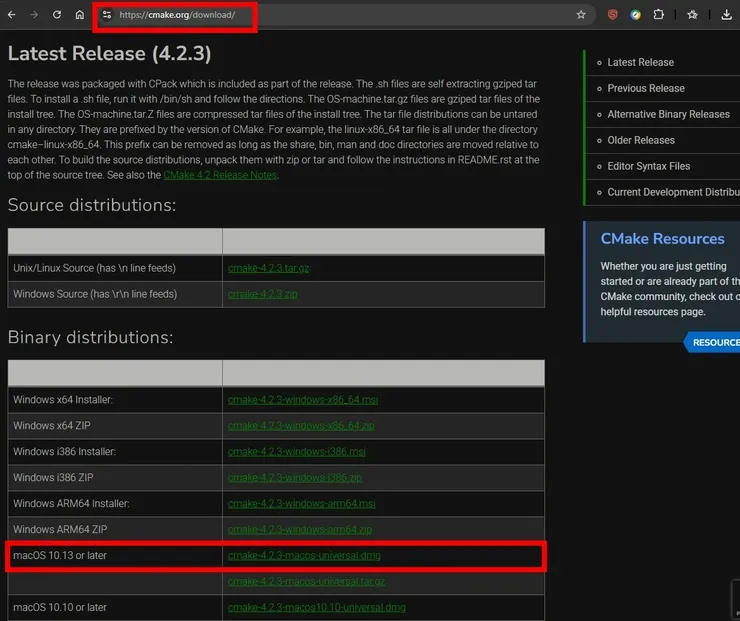Select the Windows ARM64 Installer: label

pyautogui.click(x=71, y=504)
